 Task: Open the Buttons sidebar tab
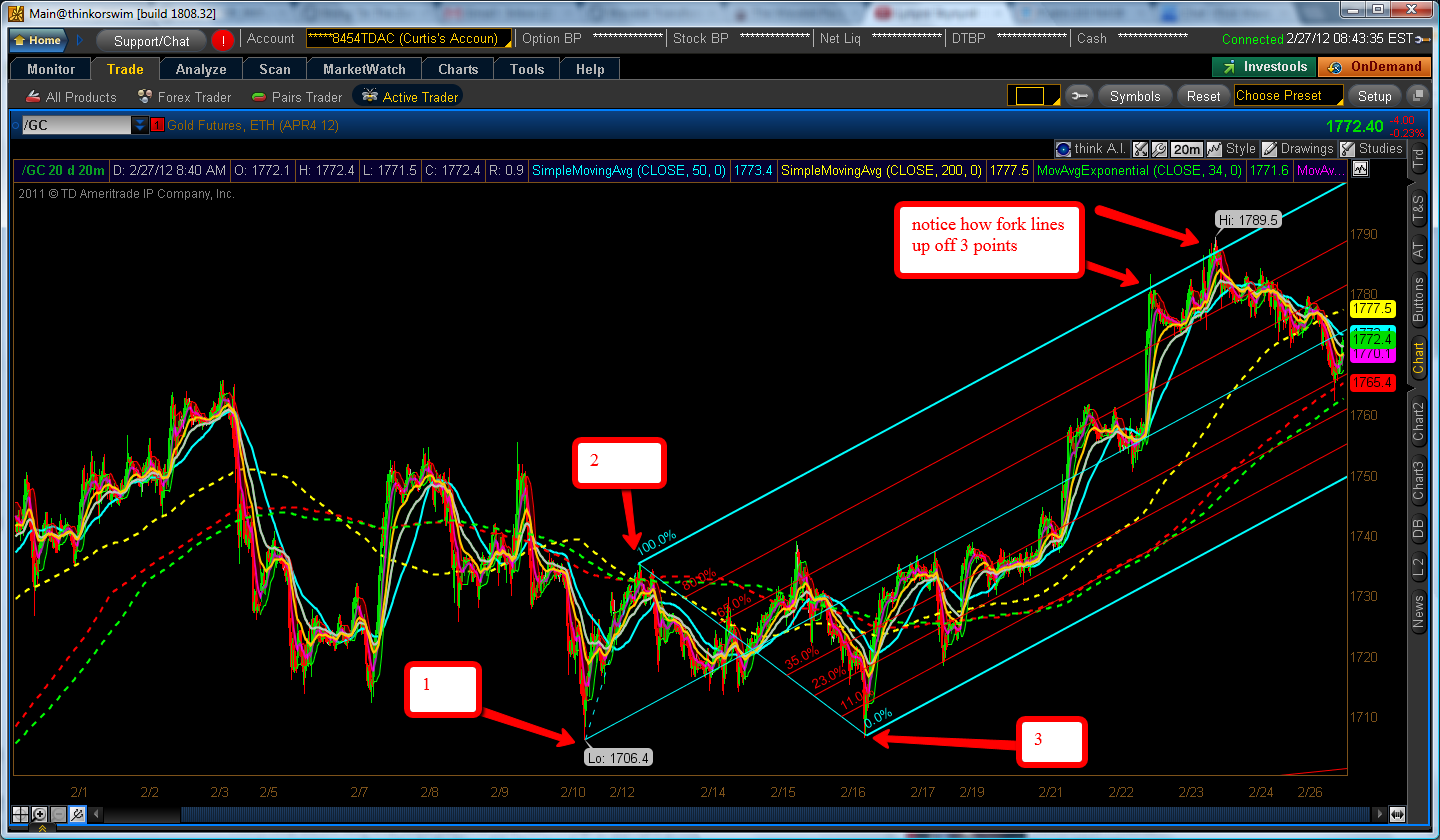[1417, 299]
